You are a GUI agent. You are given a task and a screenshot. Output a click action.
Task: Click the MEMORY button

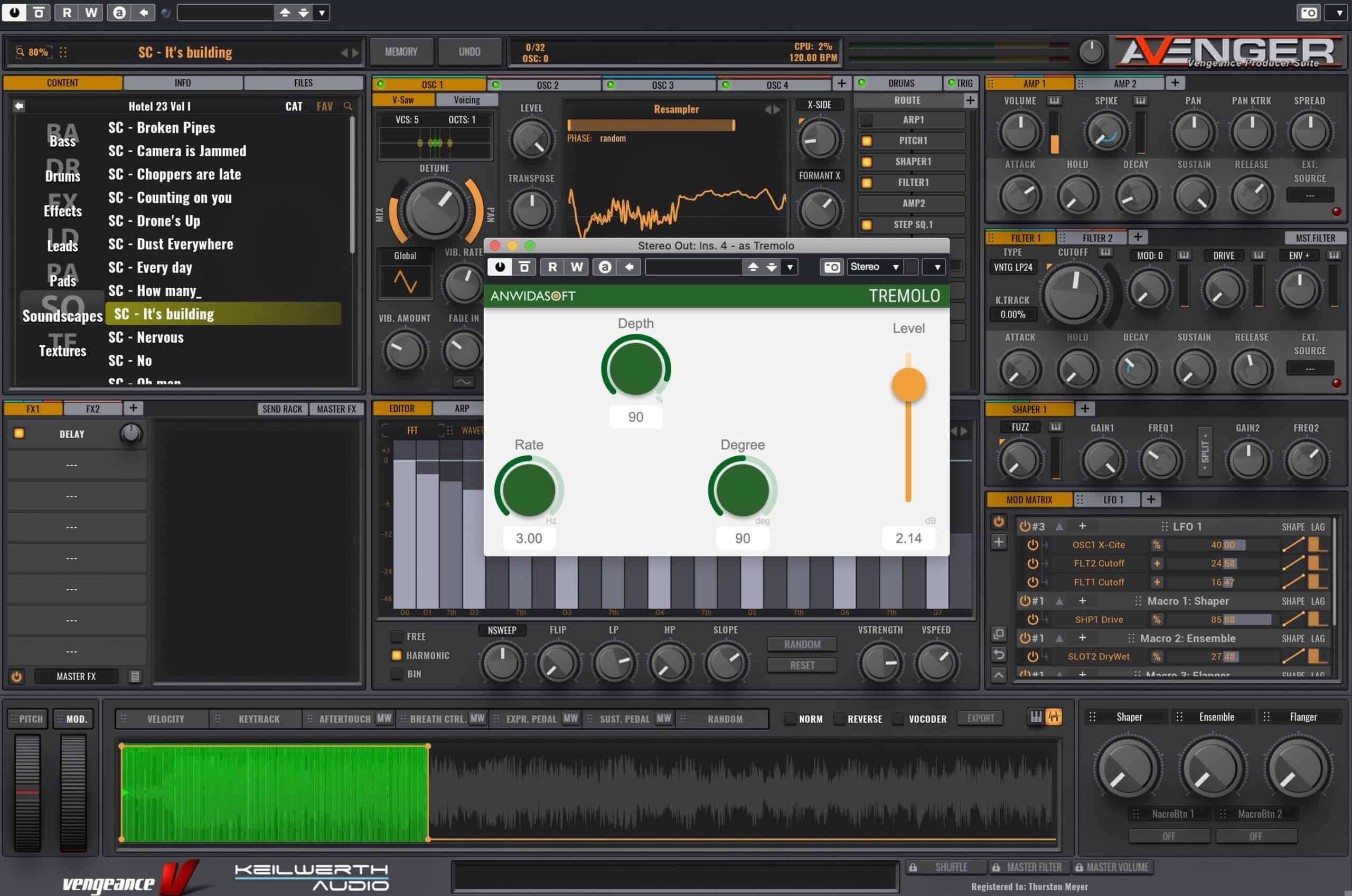coord(401,51)
